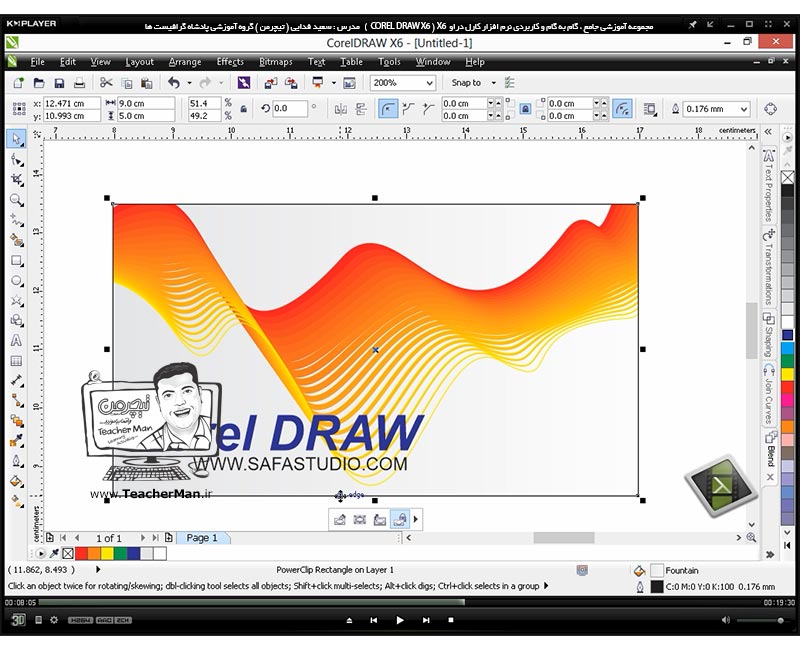Image resolution: width=800 pixels, height=650 pixels.
Task: Select the Connector tool in the toolbox
Action: (x=16, y=401)
